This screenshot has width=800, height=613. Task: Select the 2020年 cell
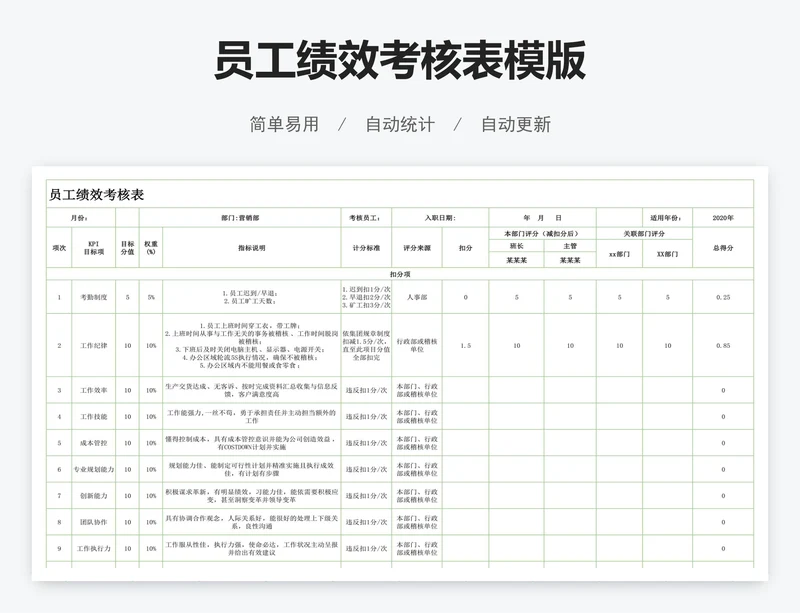tap(723, 218)
